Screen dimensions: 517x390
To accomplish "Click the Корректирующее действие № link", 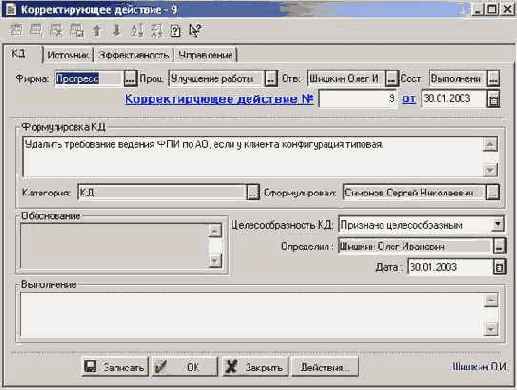I will pyautogui.click(x=219, y=99).
